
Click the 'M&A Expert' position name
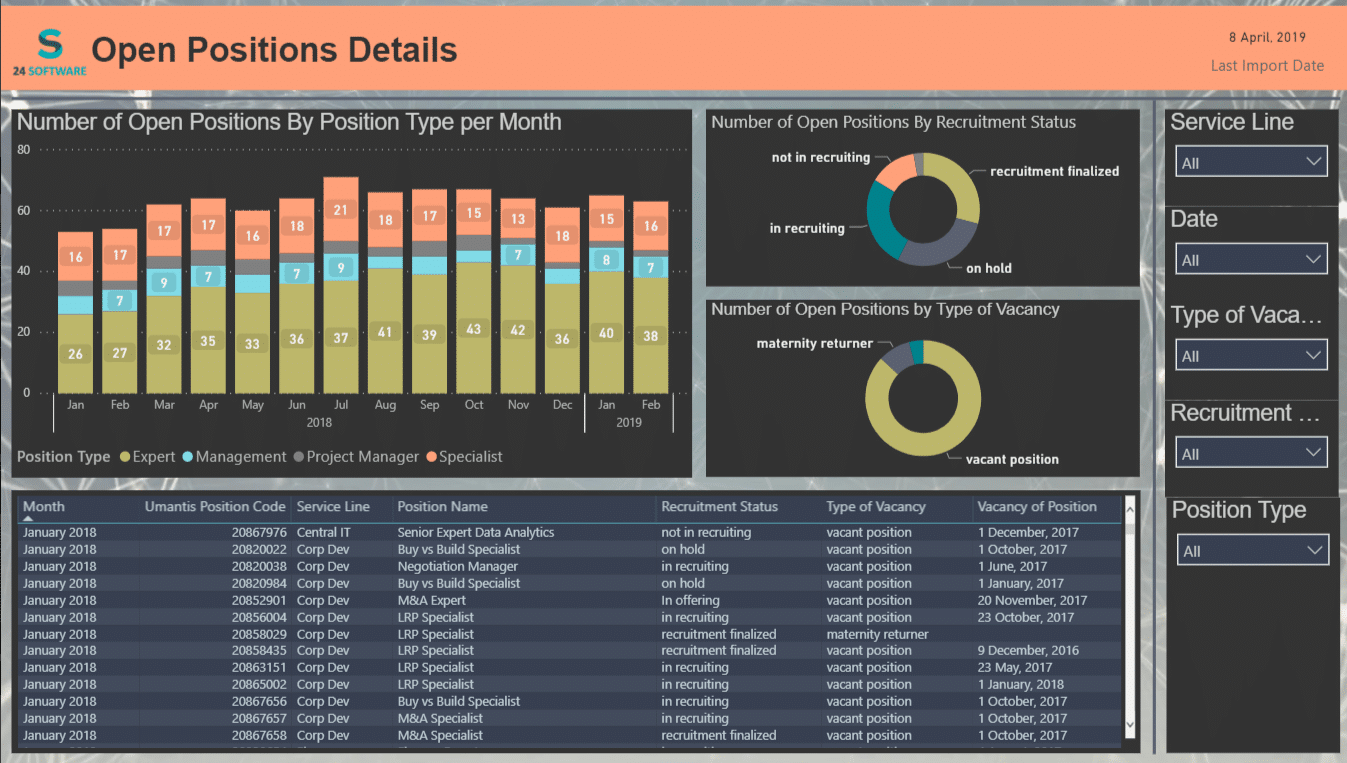point(431,600)
